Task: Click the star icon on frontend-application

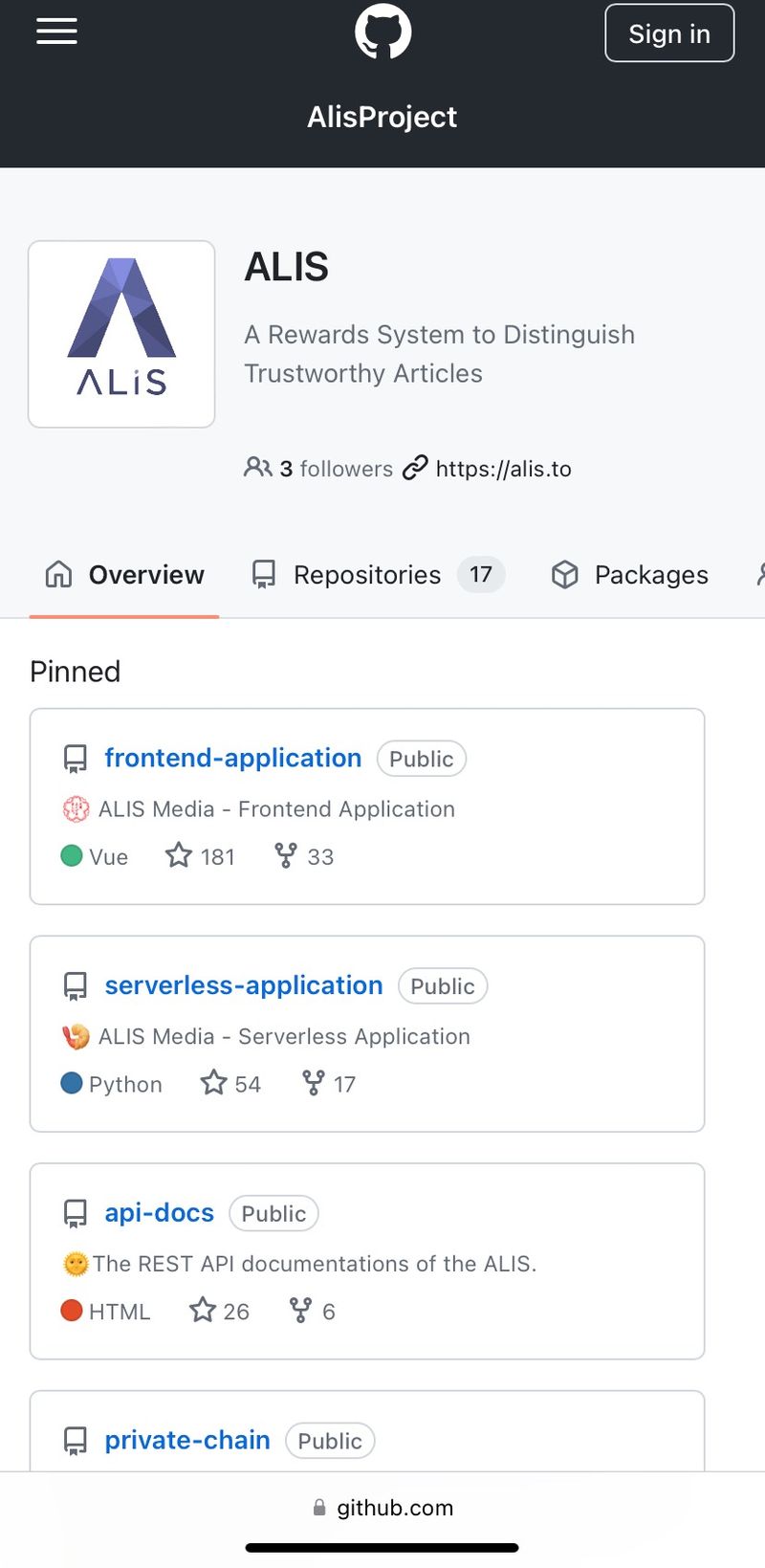Action: pos(179,855)
